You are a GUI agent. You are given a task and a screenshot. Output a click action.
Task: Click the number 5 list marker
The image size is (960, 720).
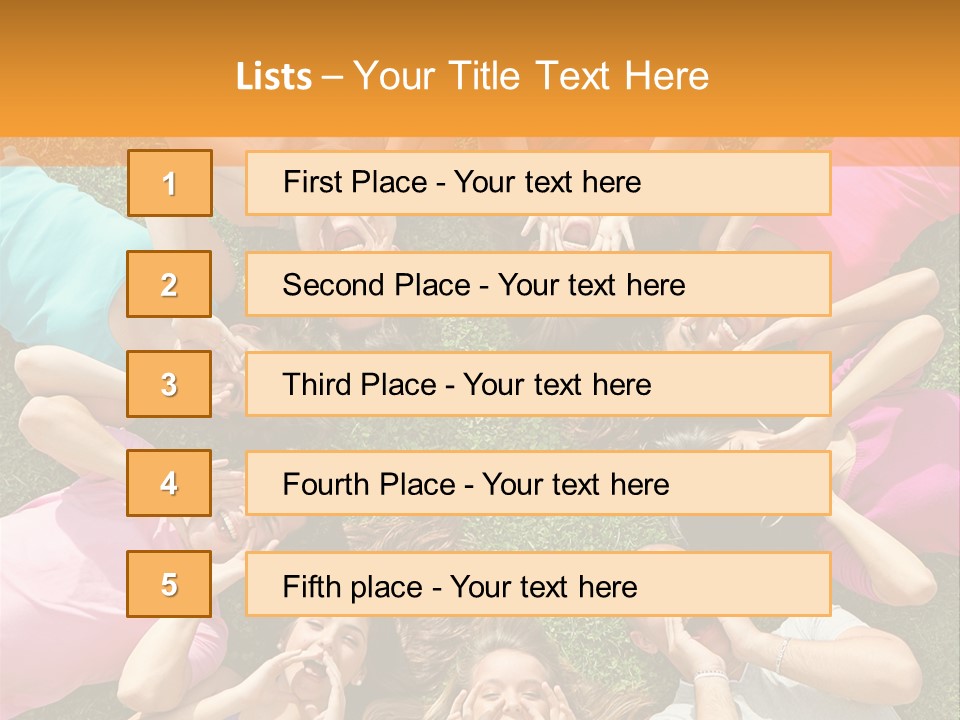click(x=170, y=584)
